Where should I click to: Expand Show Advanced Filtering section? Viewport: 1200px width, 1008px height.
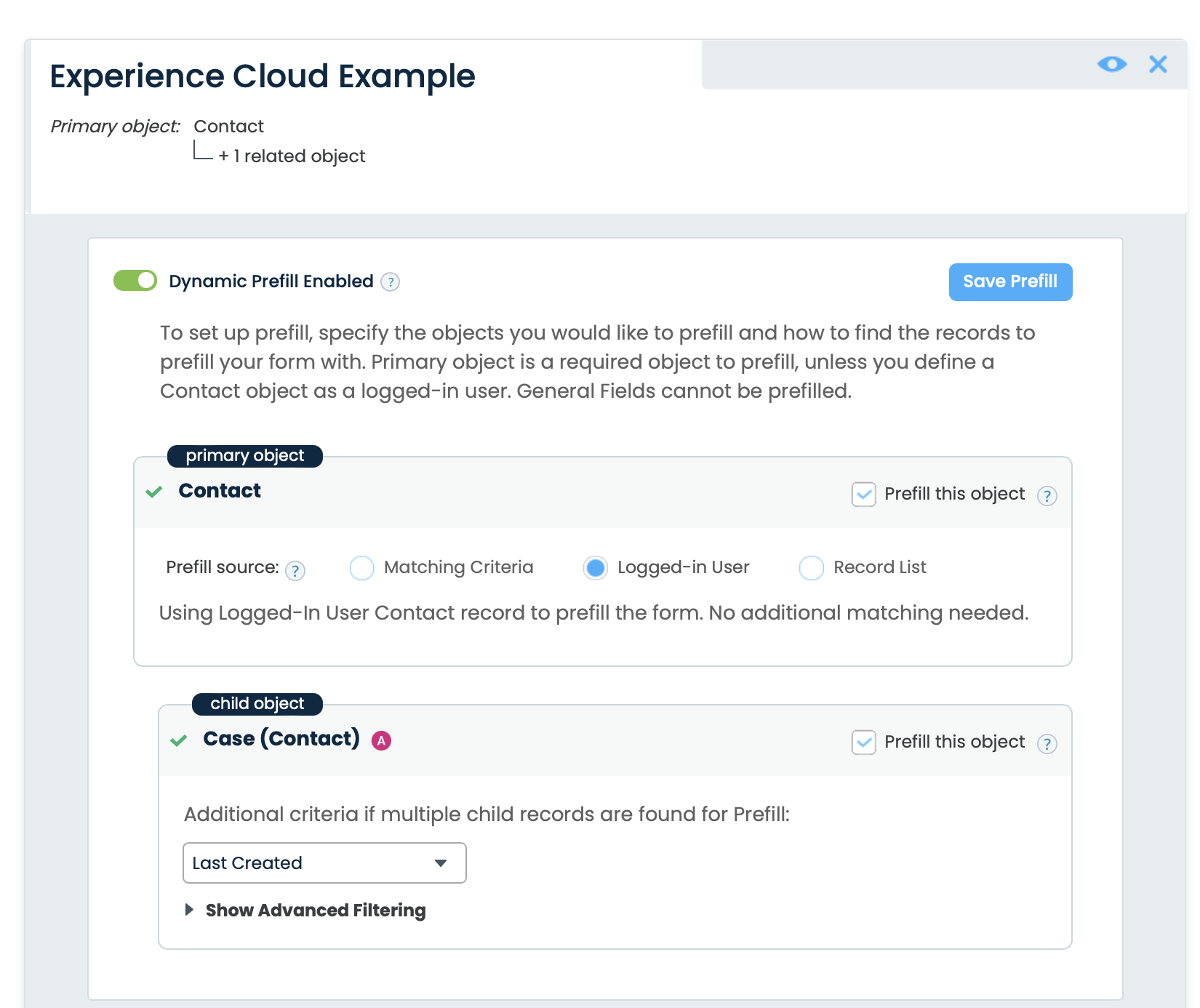pyautogui.click(x=314, y=911)
